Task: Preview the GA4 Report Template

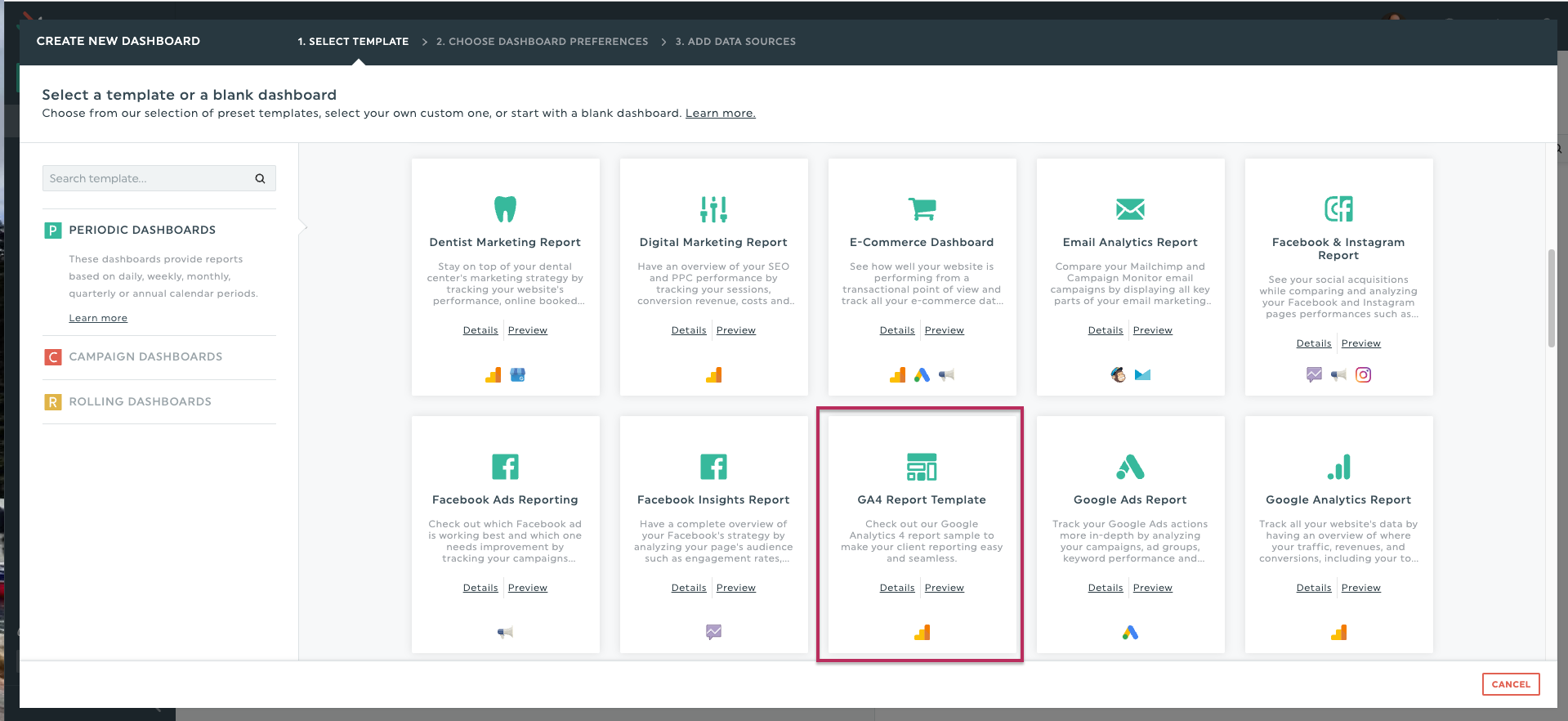Action: click(945, 588)
